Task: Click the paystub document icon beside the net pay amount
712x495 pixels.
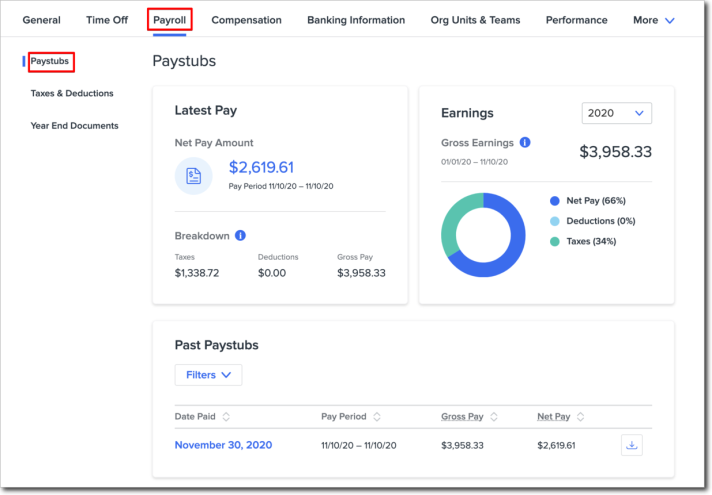Action: (x=193, y=176)
